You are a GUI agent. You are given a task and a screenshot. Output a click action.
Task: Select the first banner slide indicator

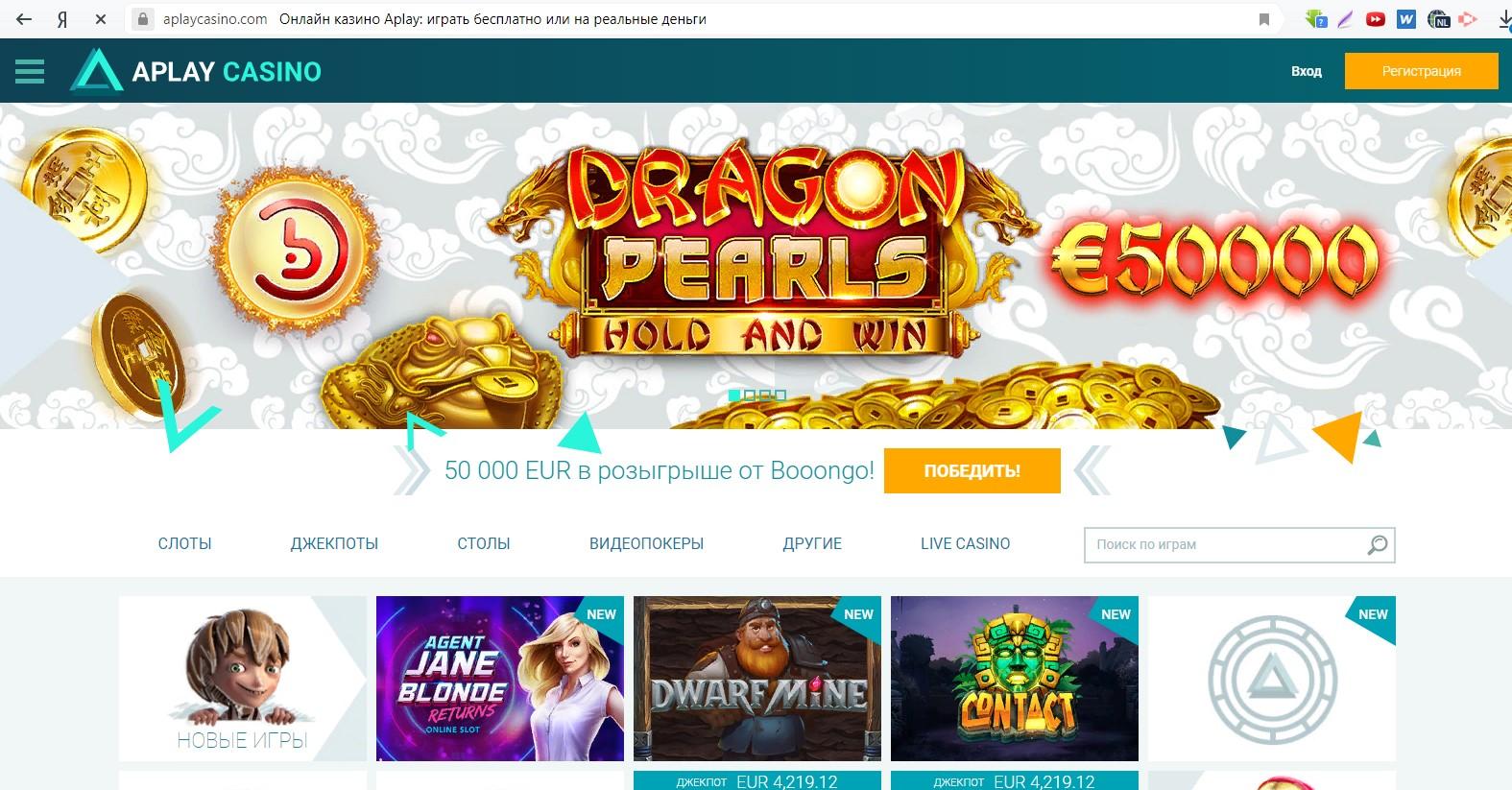734,395
